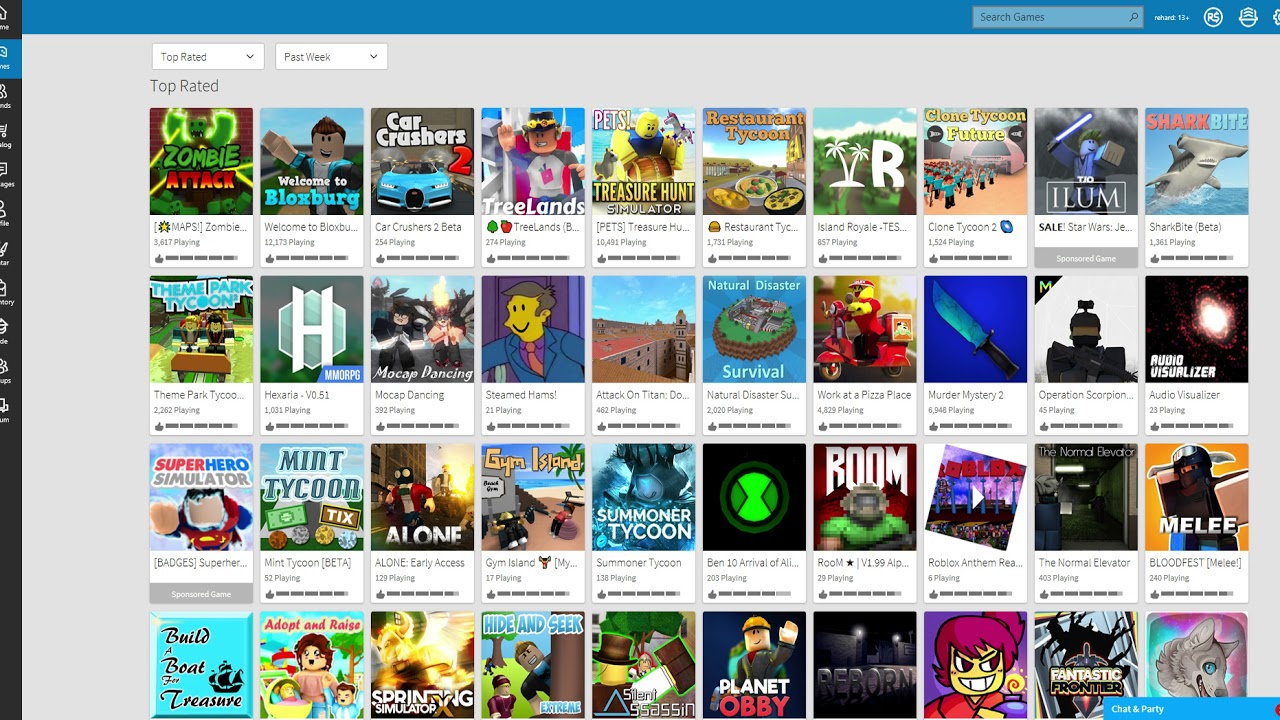This screenshot has width=1280, height=720.
Task: Open the Welcome to Bloxburg game title
Action: coord(311,227)
